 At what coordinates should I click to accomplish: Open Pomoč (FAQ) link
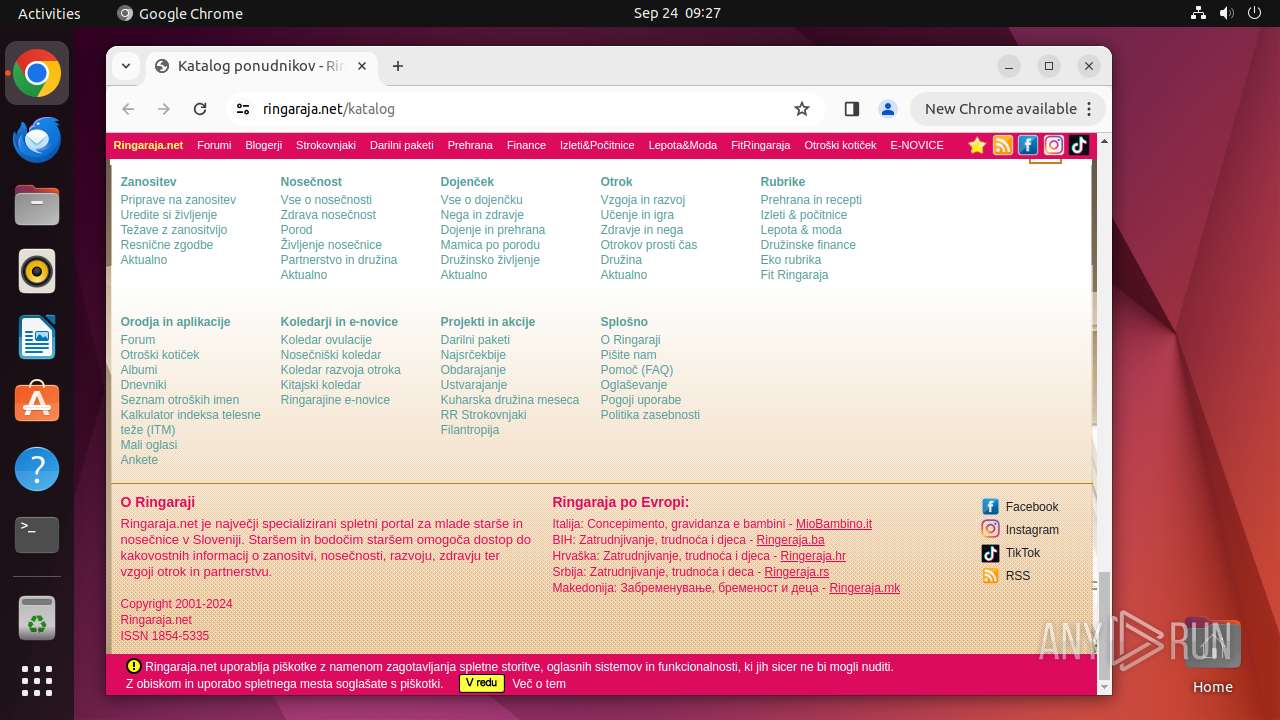pyautogui.click(x=637, y=370)
